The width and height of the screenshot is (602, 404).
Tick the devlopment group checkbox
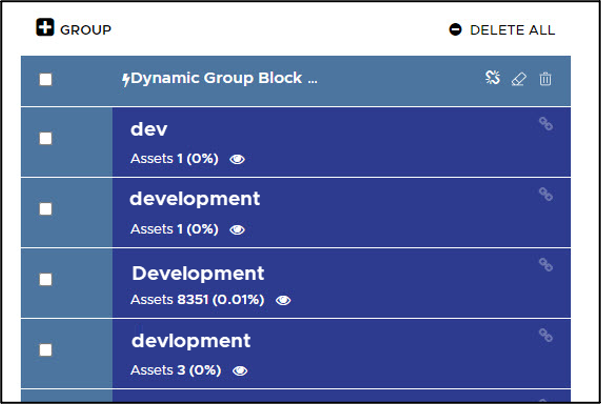click(46, 350)
